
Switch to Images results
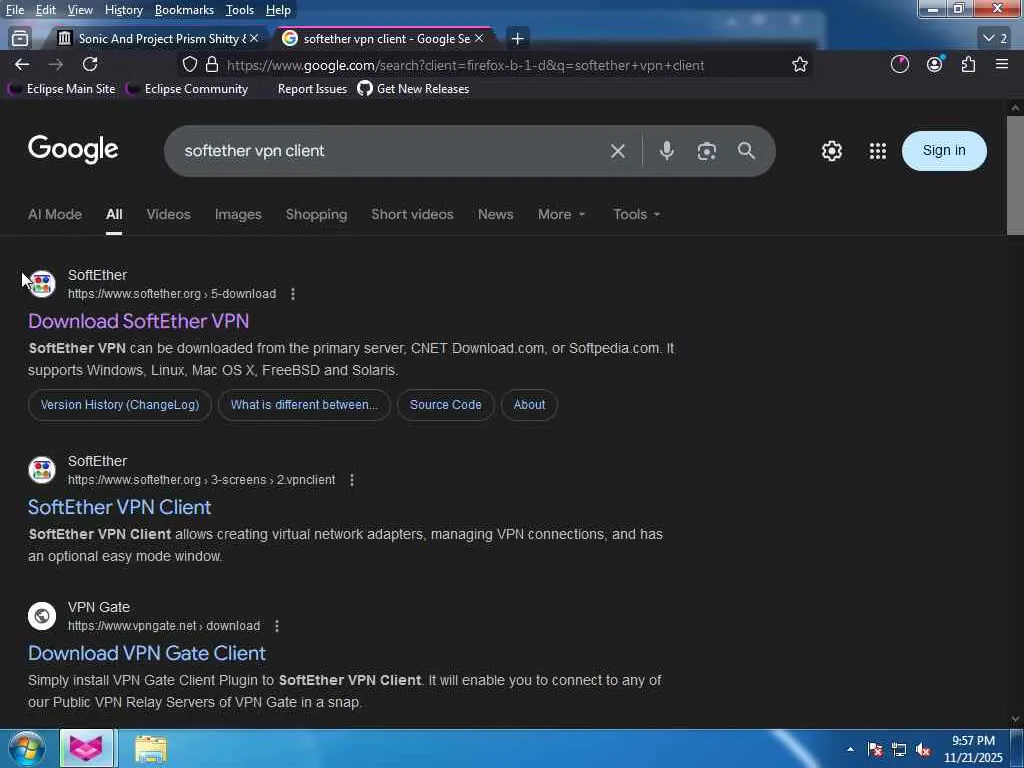[x=238, y=214]
